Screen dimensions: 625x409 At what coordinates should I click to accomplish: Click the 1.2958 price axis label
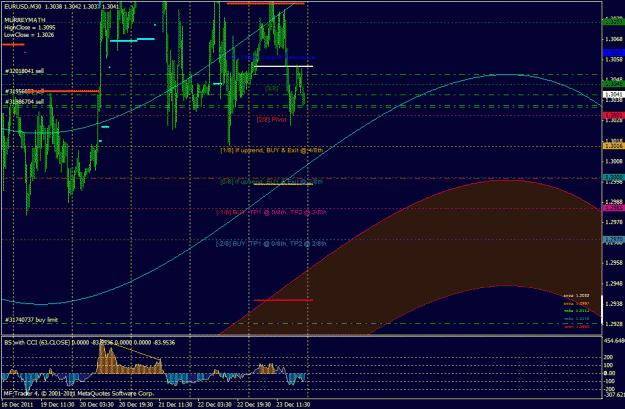tap(613, 263)
